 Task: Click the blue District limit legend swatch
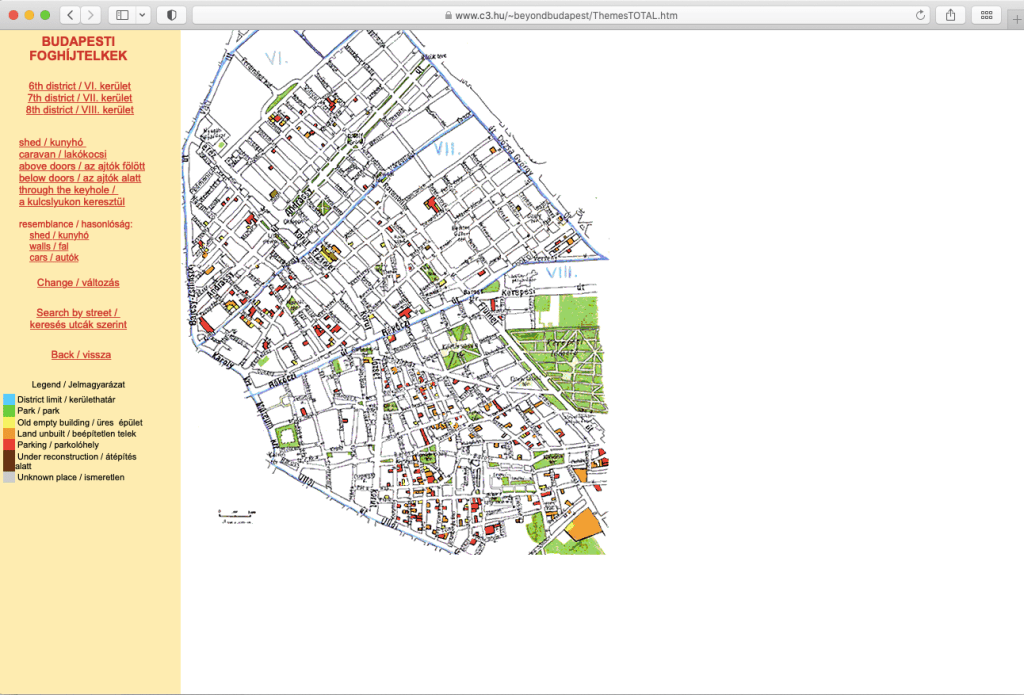[x=8, y=399]
